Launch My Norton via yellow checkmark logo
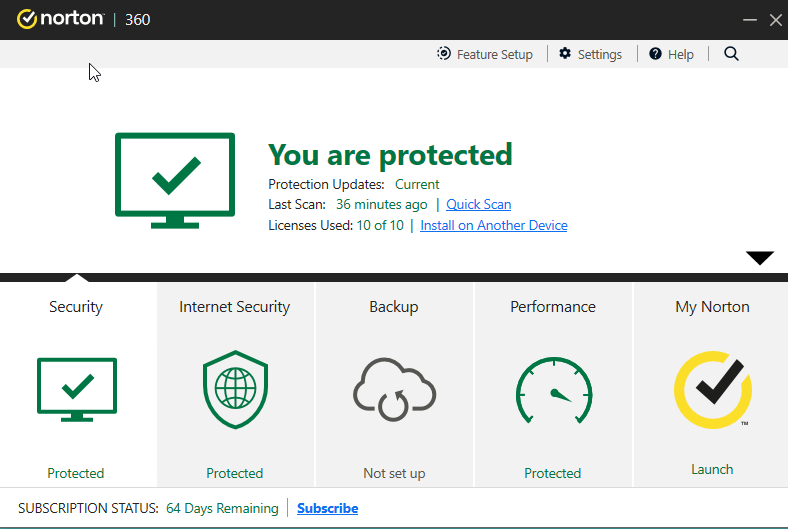Viewport: 788px width, 529px height. click(x=712, y=389)
